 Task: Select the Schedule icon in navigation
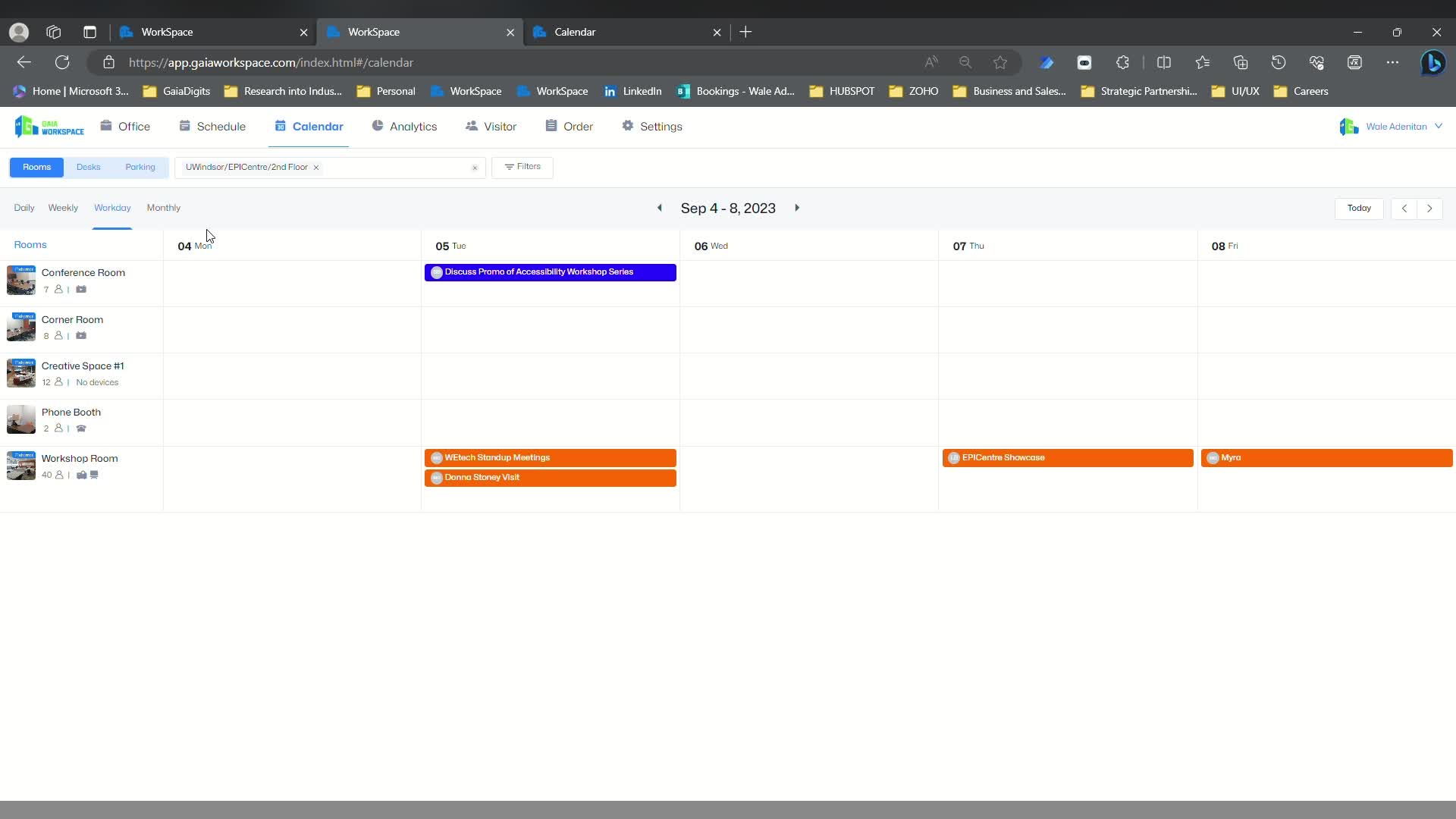click(x=186, y=126)
